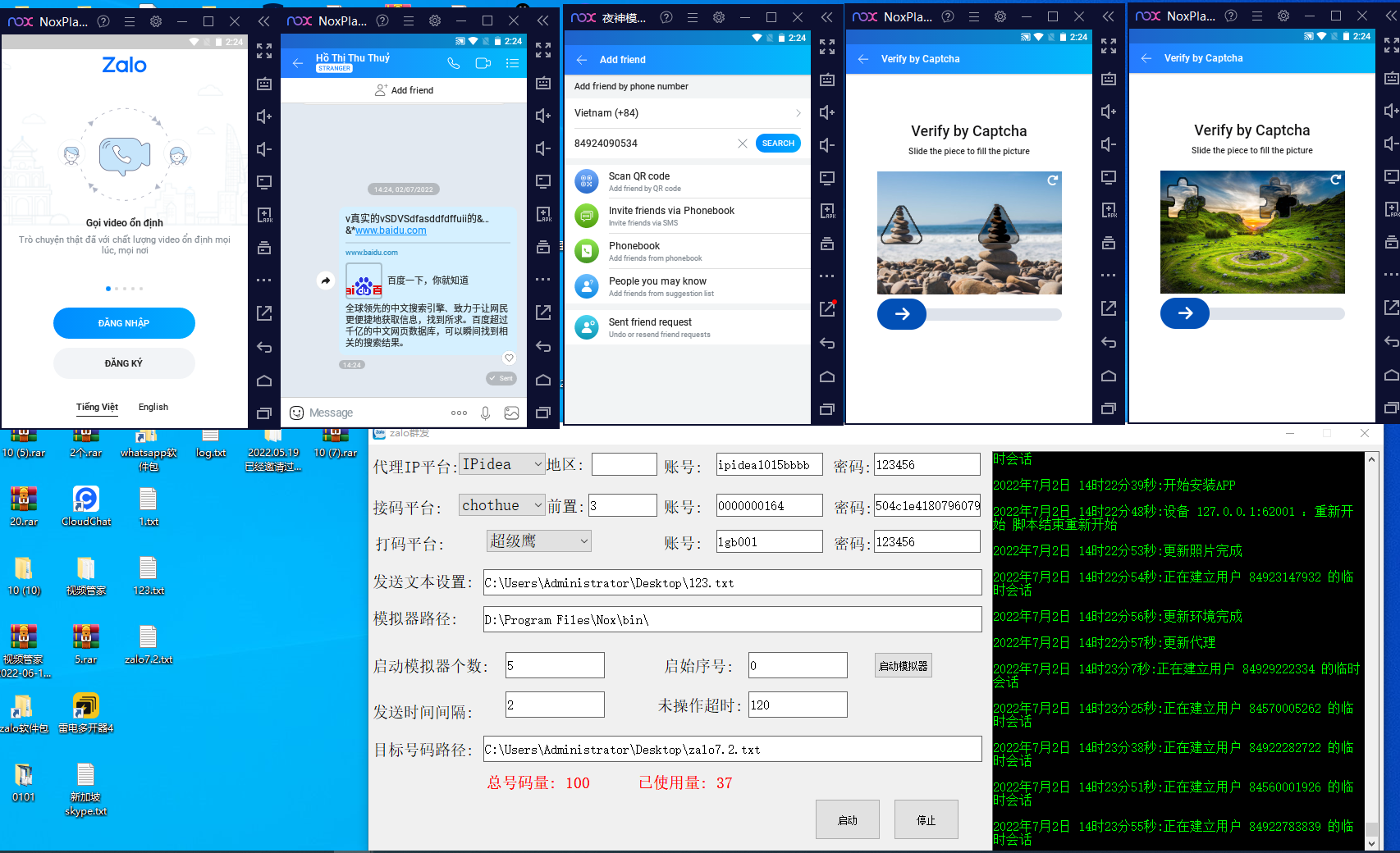Go back from first Verify by Captcha screen
This screenshot has width=1400, height=853.
tap(863, 59)
